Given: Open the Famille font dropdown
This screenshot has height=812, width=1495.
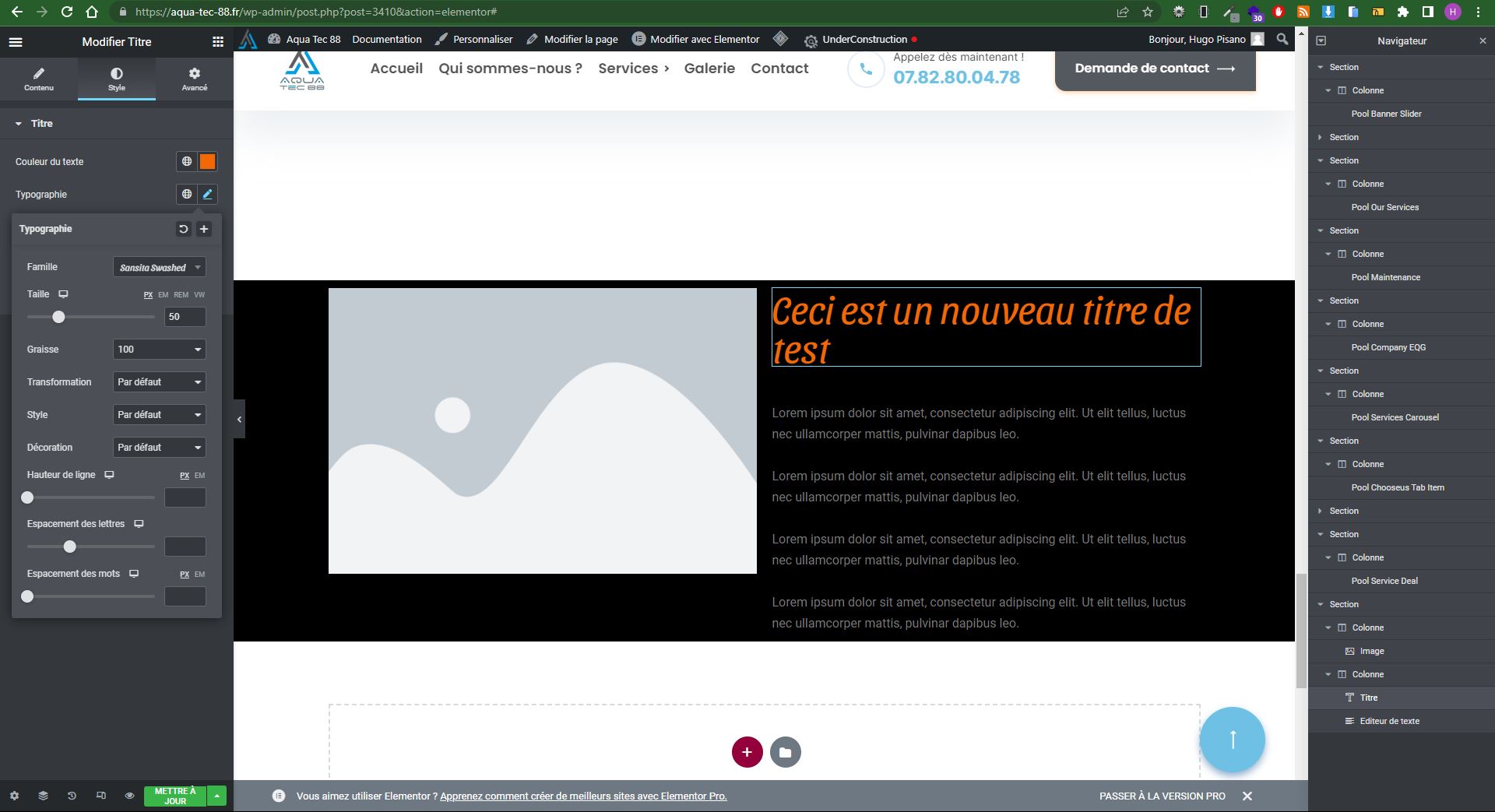Looking at the screenshot, I should [x=160, y=267].
